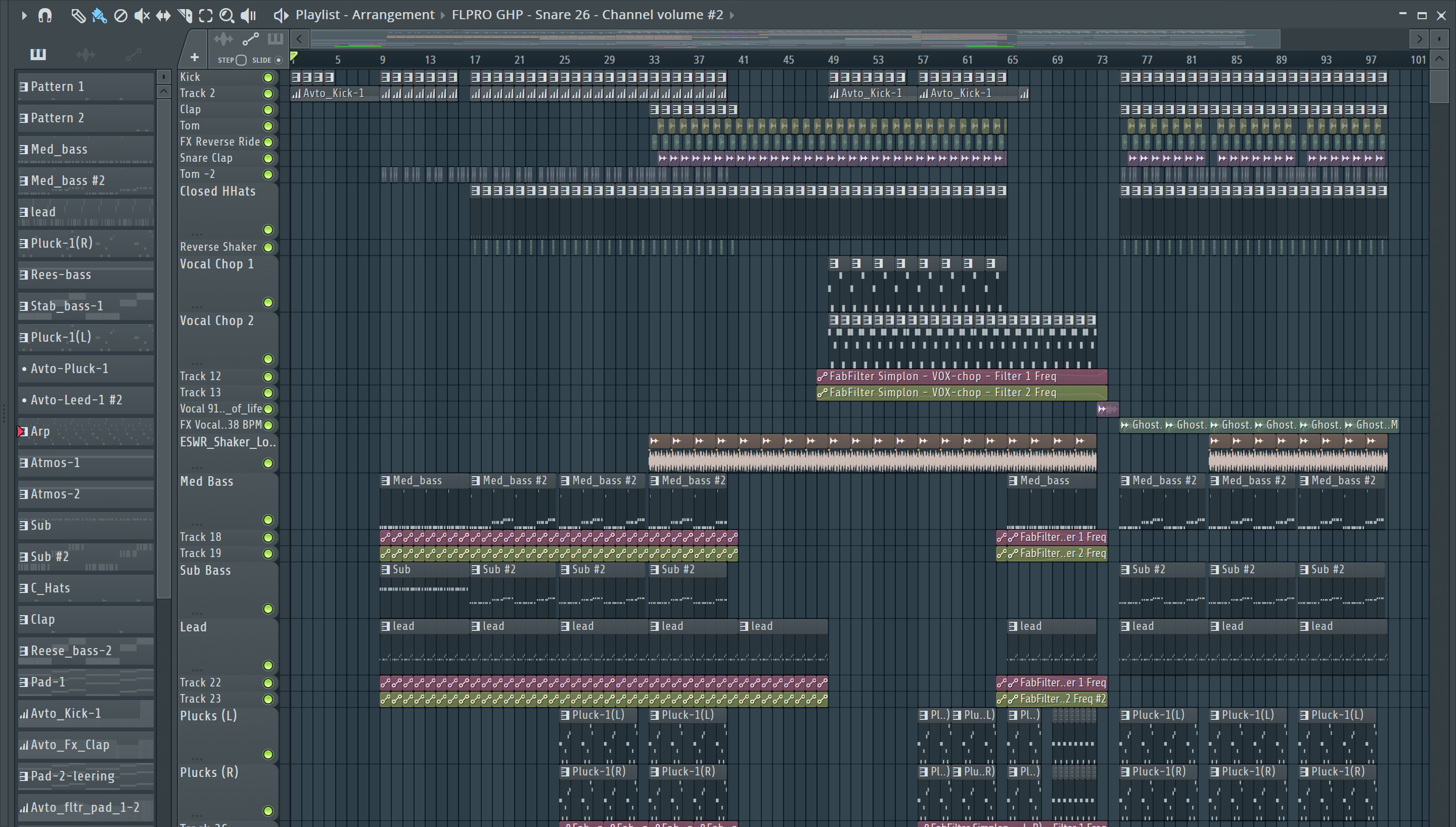Mute the Reverse Shaker track
This screenshot has width=1456, height=827.
[x=268, y=247]
